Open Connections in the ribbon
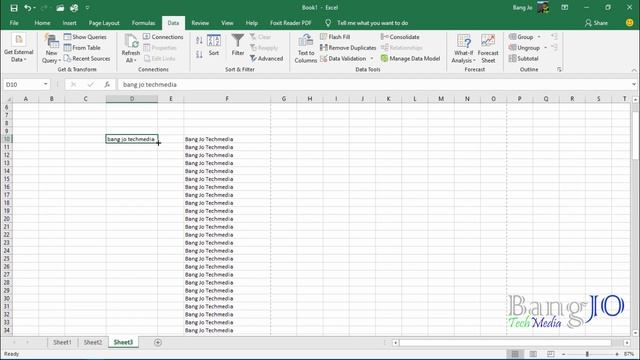Image resolution: width=640 pixels, height=360 pixels. click(x=163, y=37)
